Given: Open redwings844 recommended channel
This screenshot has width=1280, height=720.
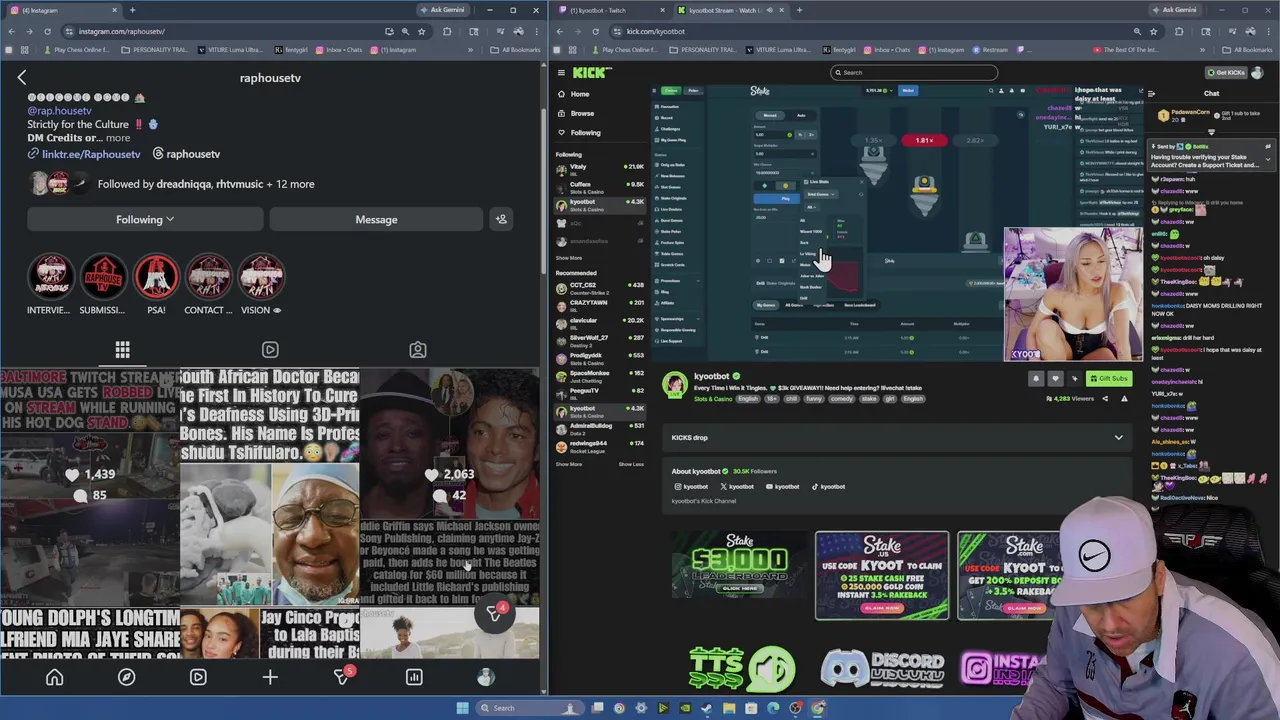Looking at the screenshot, I should [x=600, y=445].
